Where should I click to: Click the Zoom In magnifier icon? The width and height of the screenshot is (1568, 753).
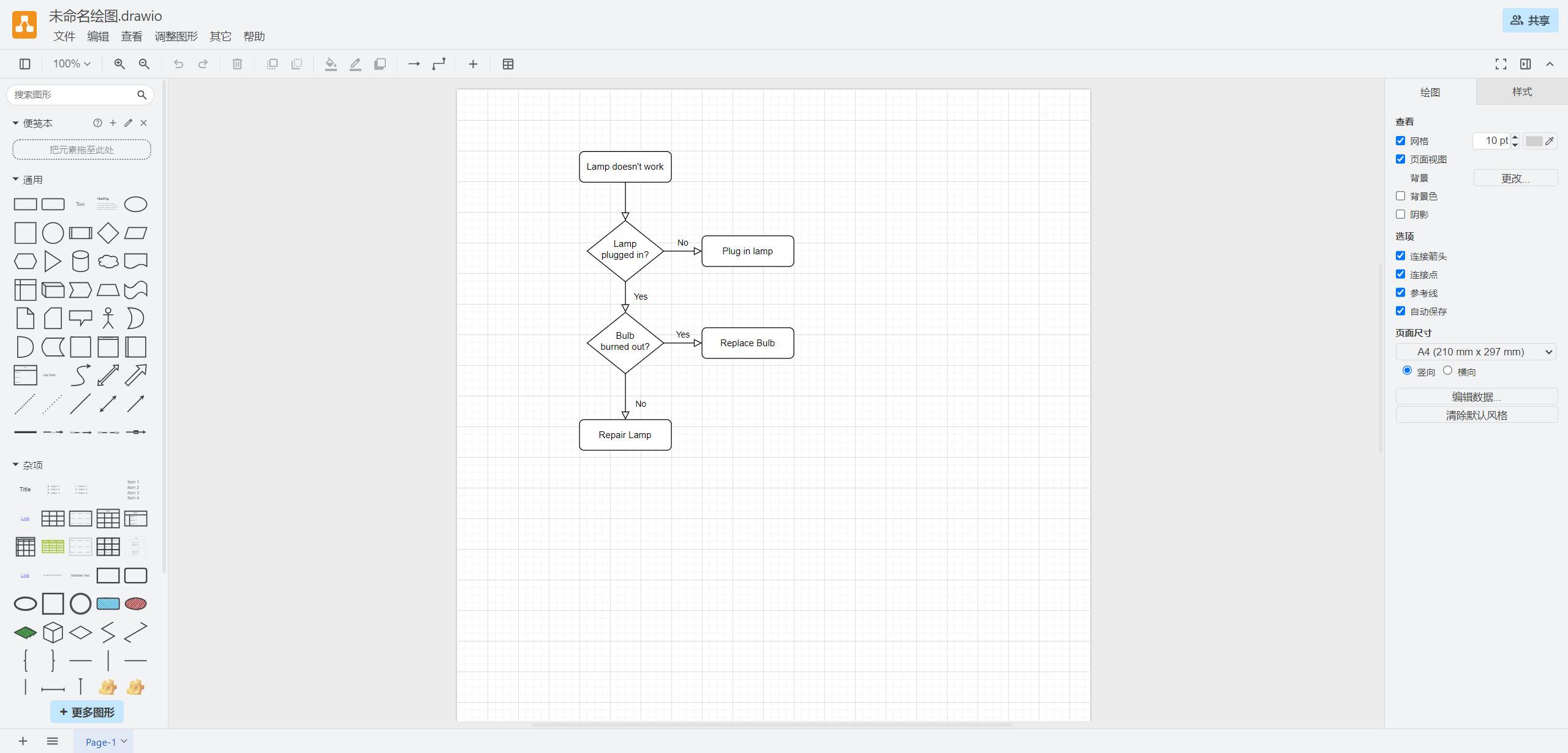click(119, 64)
